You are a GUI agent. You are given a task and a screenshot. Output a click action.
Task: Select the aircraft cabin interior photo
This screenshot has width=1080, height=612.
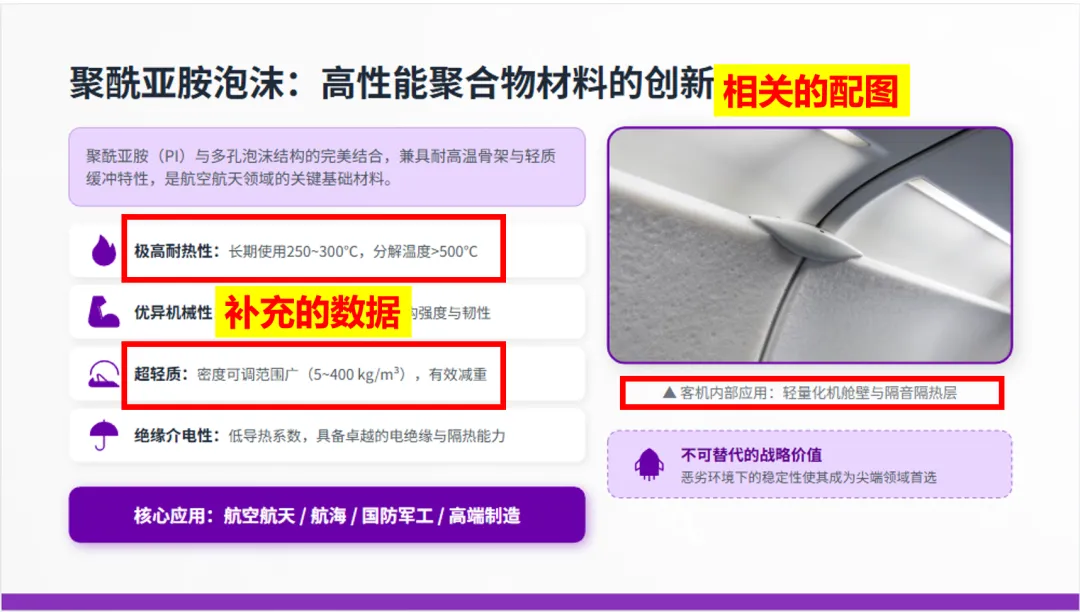(809, 245)
